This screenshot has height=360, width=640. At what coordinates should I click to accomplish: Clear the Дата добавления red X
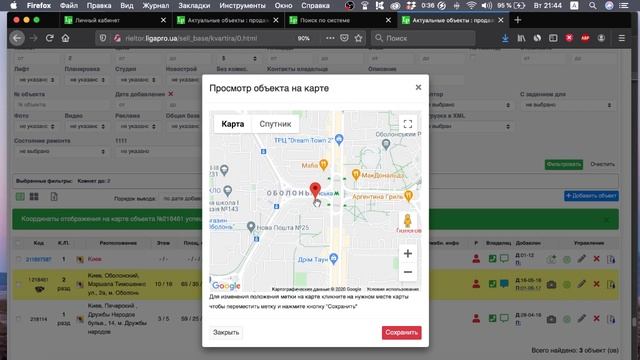(171, 94)
